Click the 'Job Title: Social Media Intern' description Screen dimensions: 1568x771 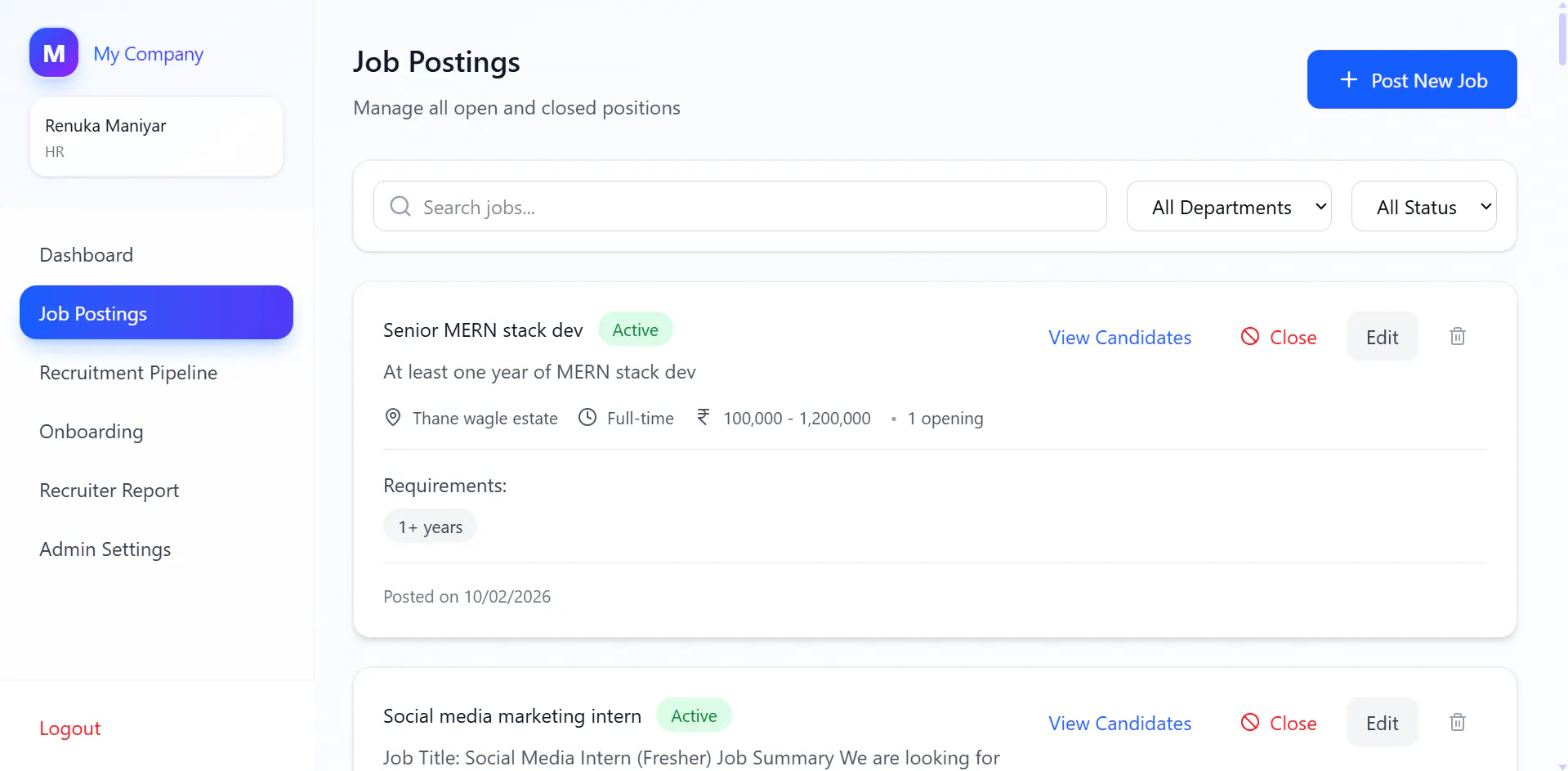click(x=691, y=758)
